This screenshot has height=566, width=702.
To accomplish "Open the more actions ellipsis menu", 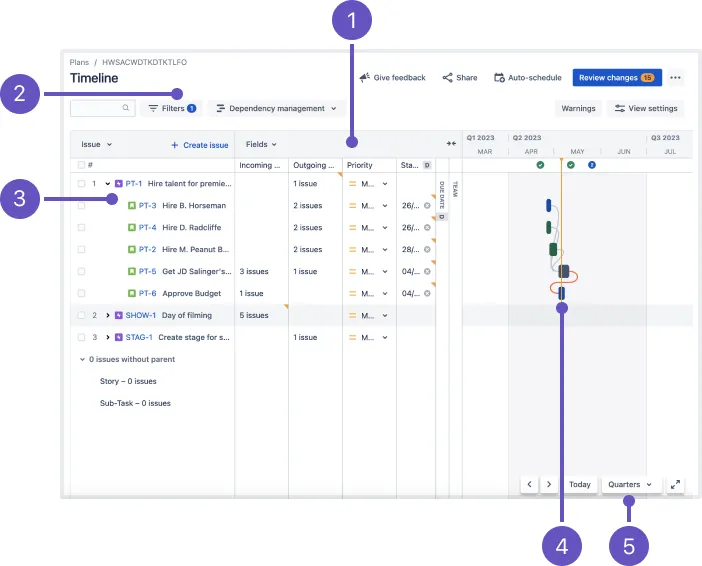I will 676,77.
